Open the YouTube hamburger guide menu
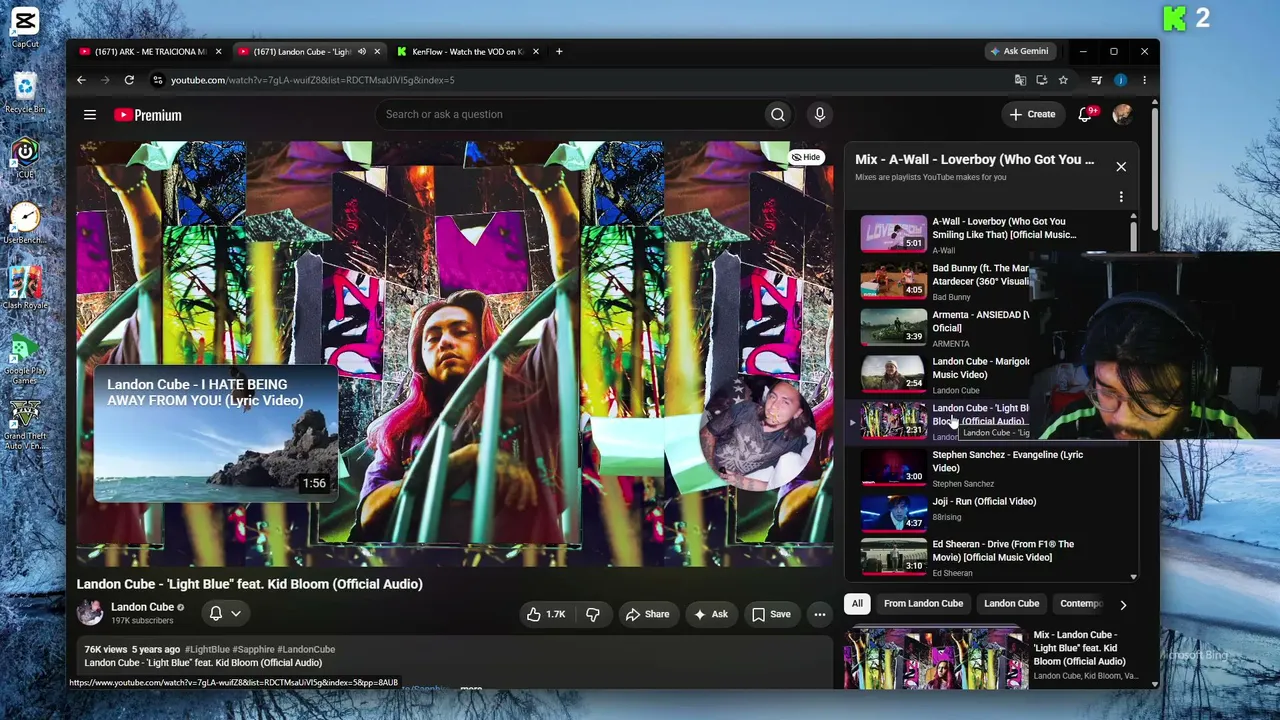Image resolution: width=1280 pixels, height=720 pixels. point(90,115)
